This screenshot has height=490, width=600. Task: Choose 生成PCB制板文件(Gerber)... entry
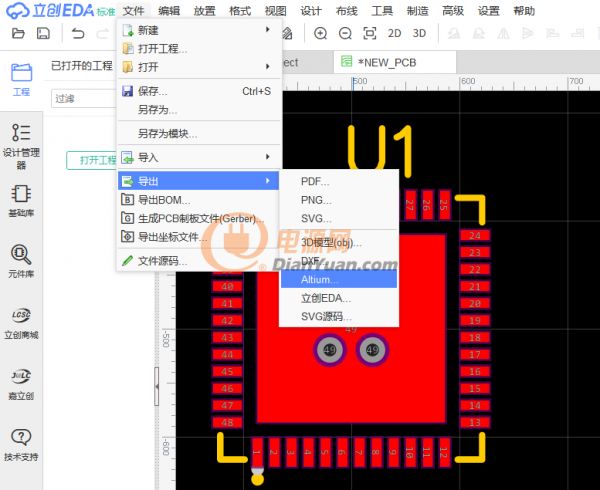click(199, 218)
